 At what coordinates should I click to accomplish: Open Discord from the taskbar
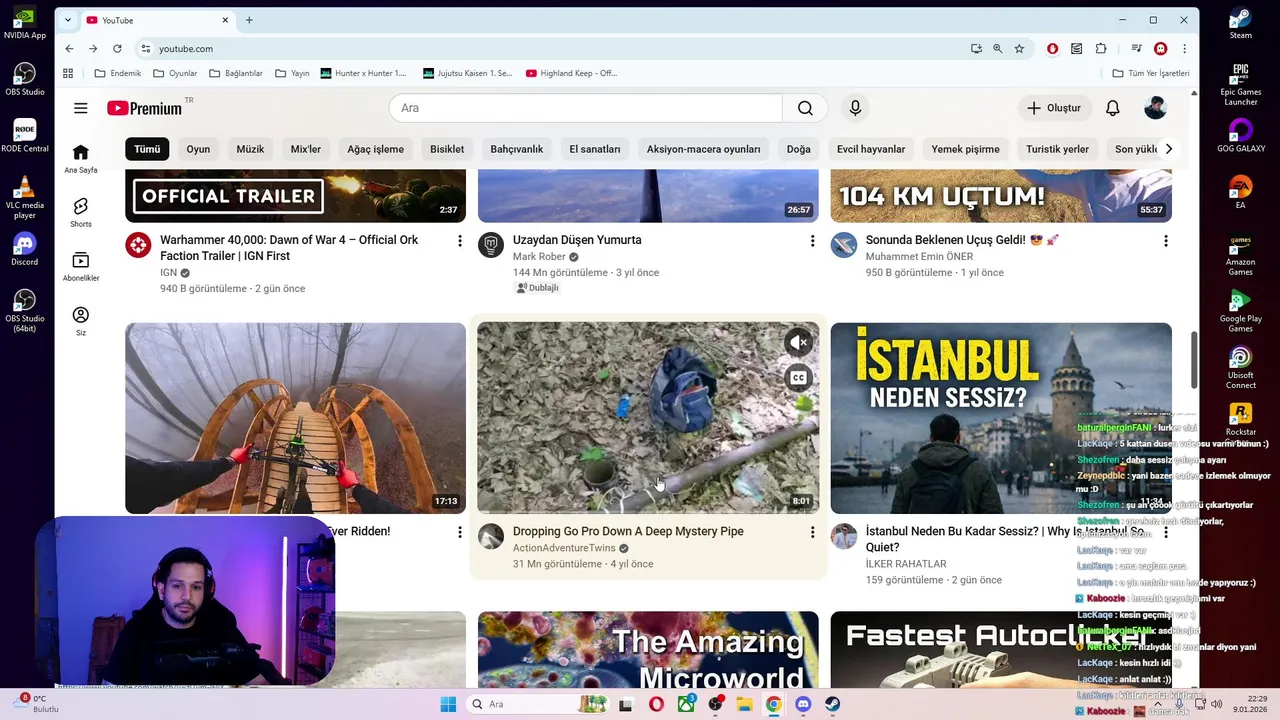point(802,704)
